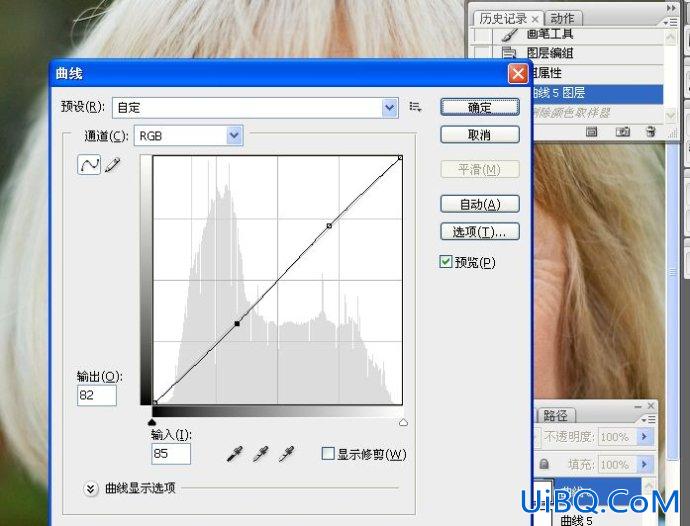
Task: Open the opacity slider arrow in Layers panel
Action: click(x=644, y=437)
